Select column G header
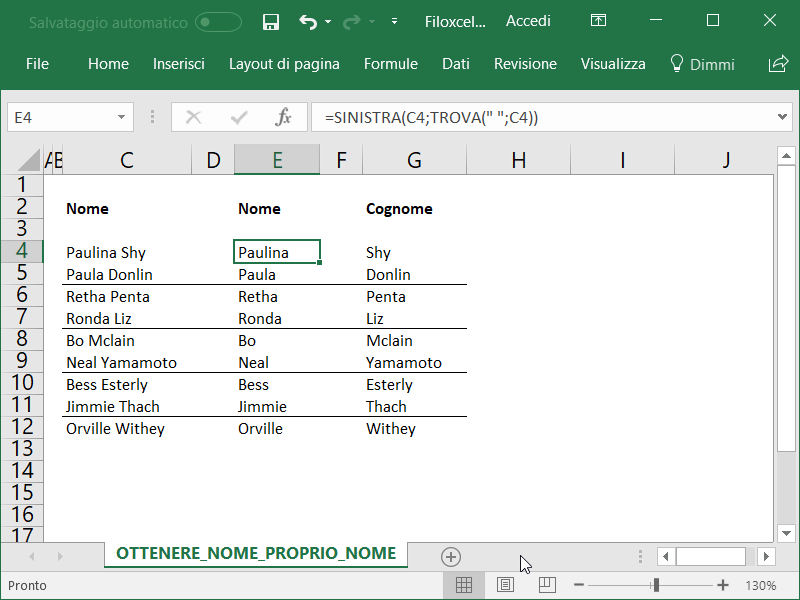Image resolution: width=800 pixels, height=600 pixels. pos(414,160)
